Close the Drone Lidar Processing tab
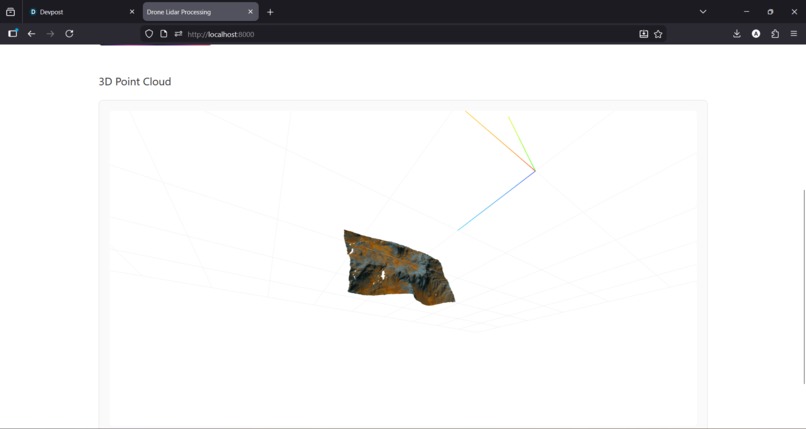 point(250,12)
